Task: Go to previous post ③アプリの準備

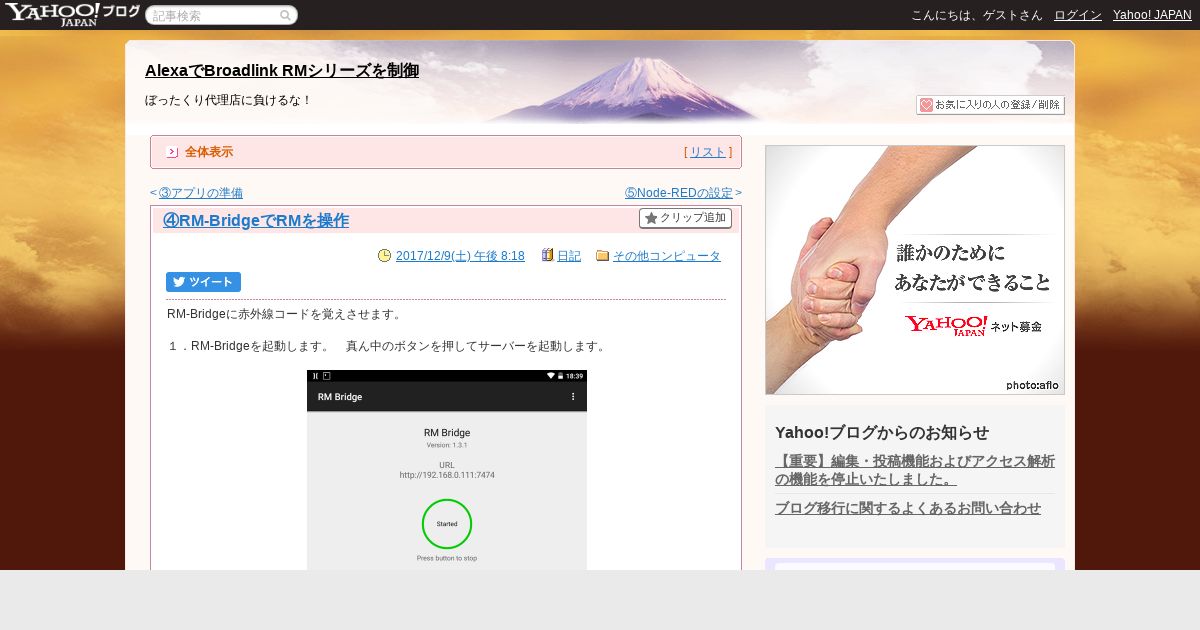Action: [x=200, y=193]
